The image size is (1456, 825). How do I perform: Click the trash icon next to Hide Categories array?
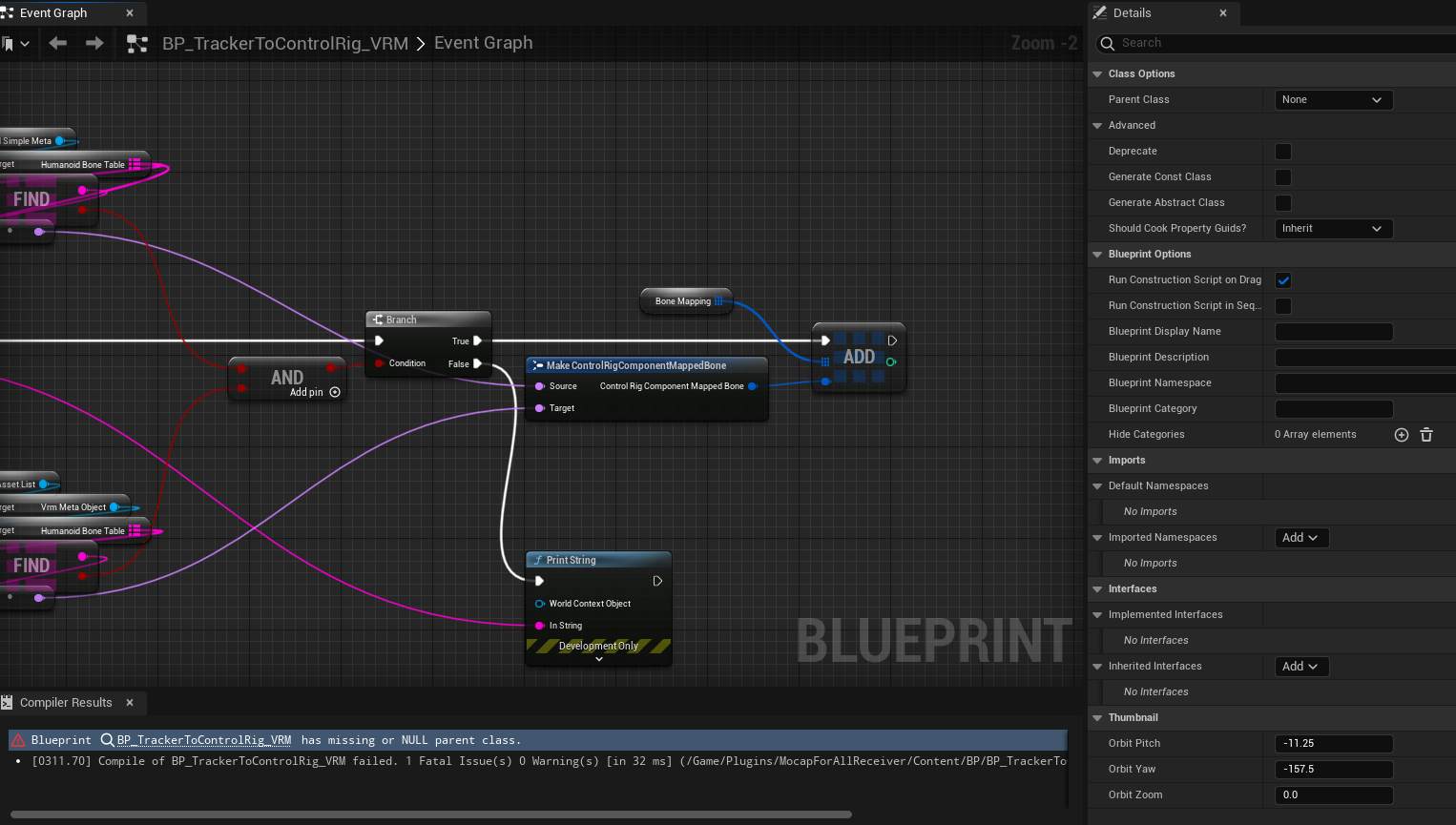1426,434
